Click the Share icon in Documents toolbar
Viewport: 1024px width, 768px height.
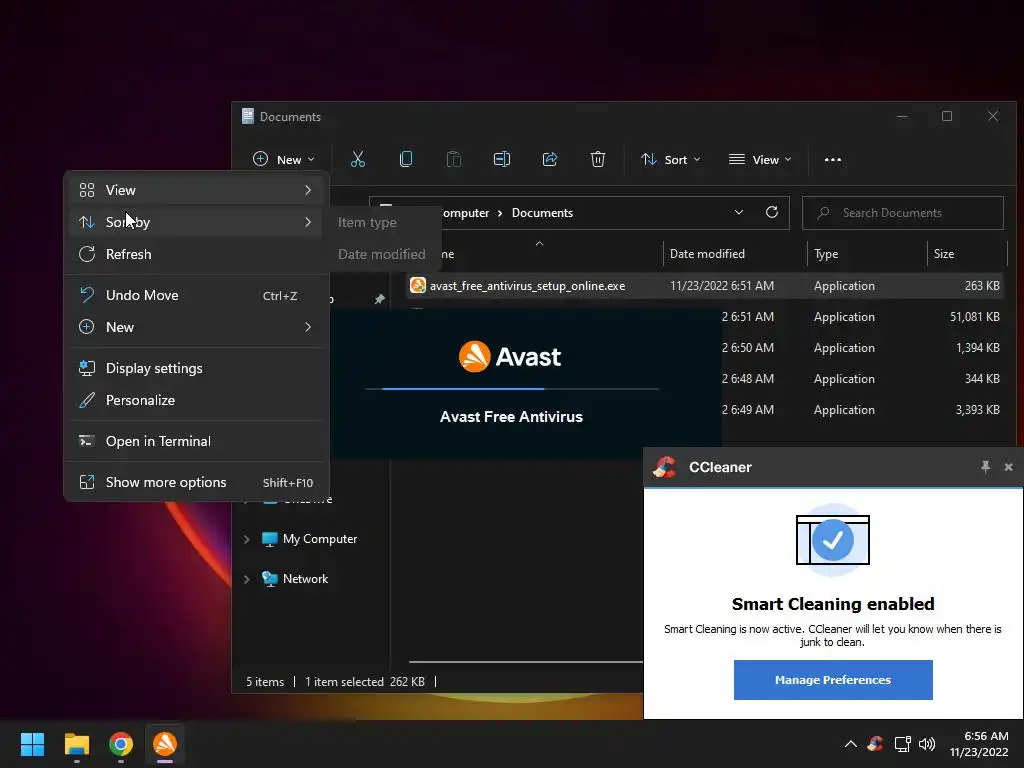[550, 159]
